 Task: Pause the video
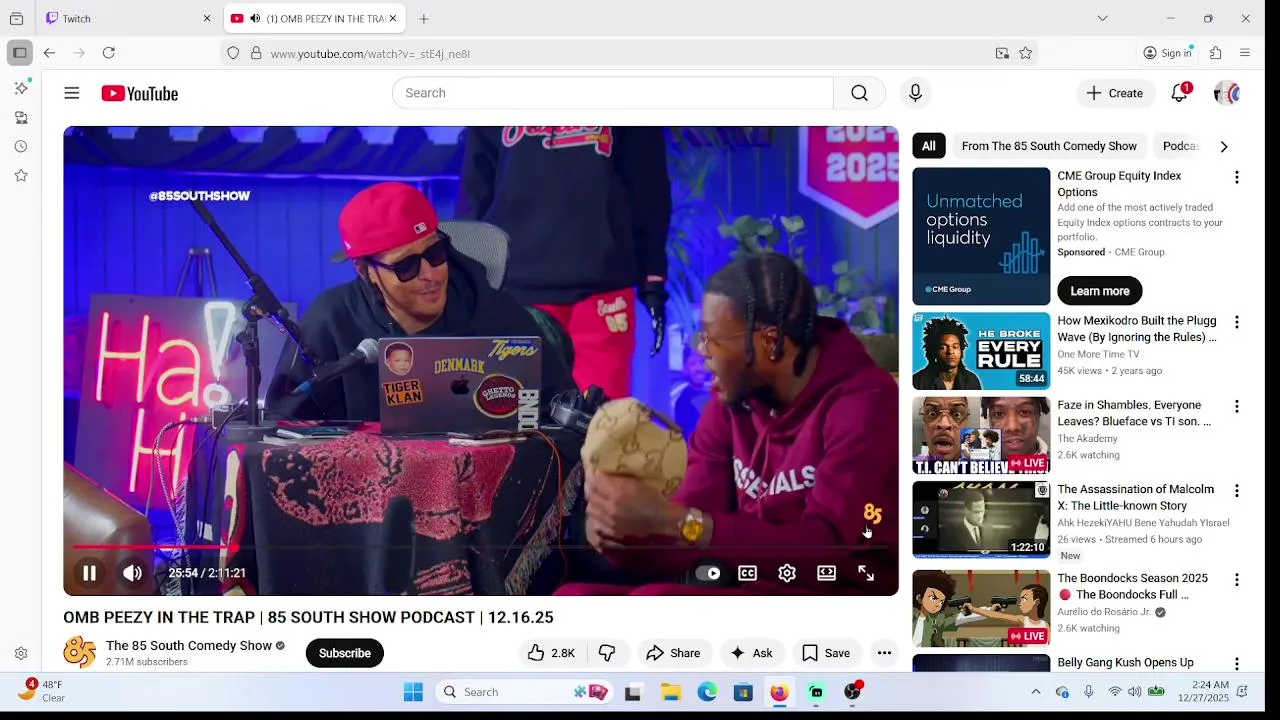[89, 573]
